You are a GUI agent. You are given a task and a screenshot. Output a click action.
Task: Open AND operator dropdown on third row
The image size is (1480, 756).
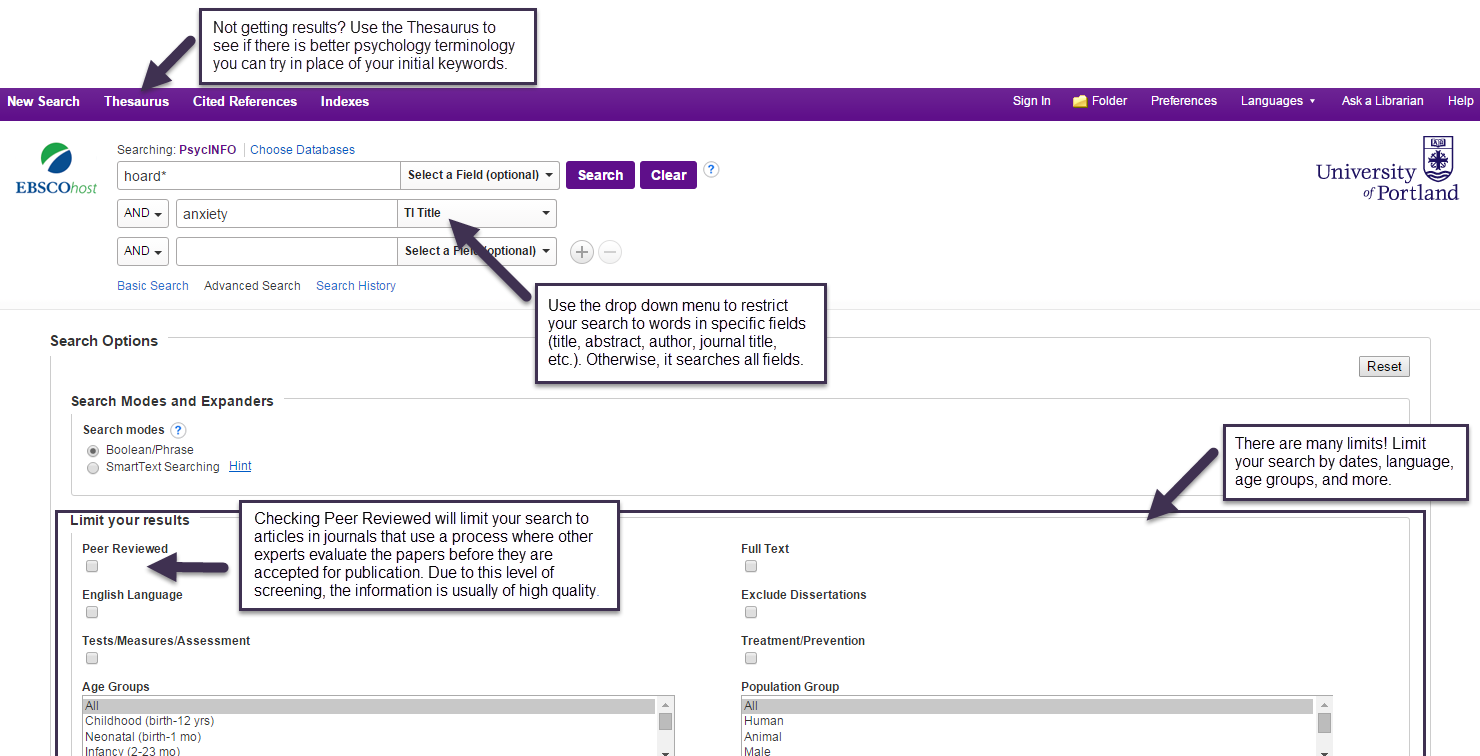point(143,251)
